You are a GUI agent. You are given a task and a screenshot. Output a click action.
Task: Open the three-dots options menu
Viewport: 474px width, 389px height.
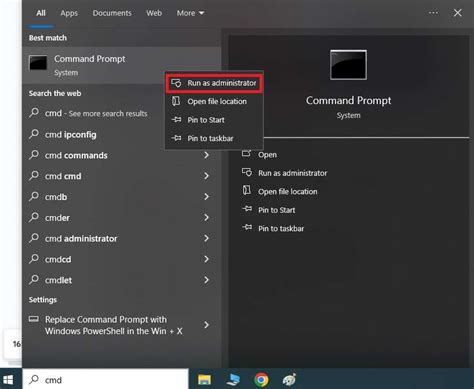click(433, 13)
